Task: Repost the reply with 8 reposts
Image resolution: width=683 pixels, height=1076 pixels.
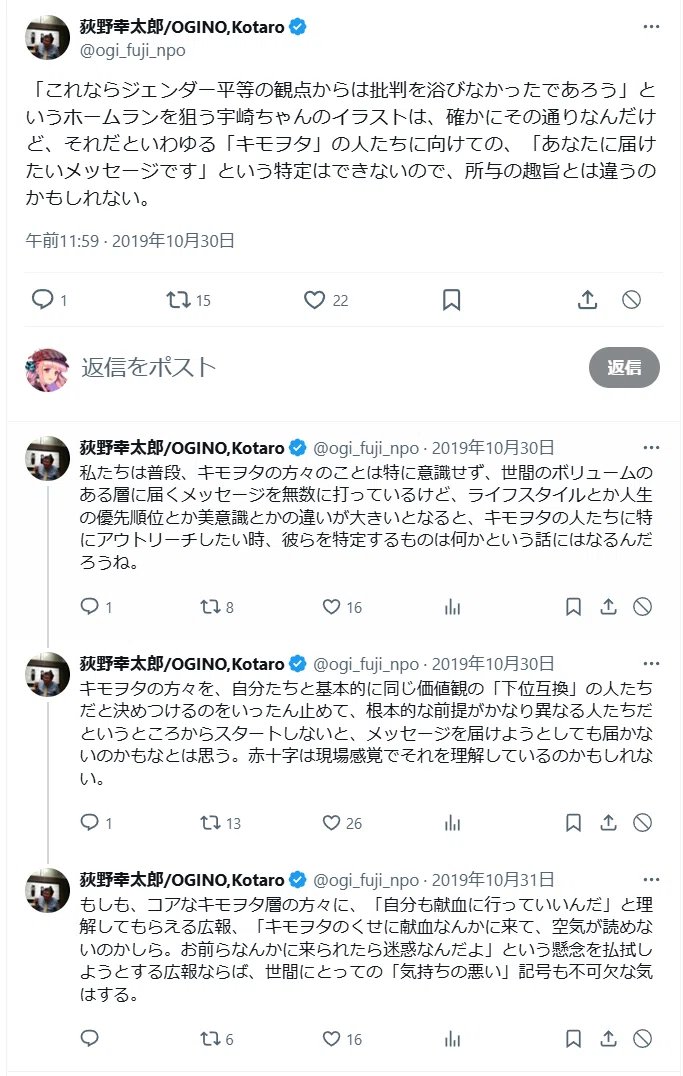Action: (217, 607)
